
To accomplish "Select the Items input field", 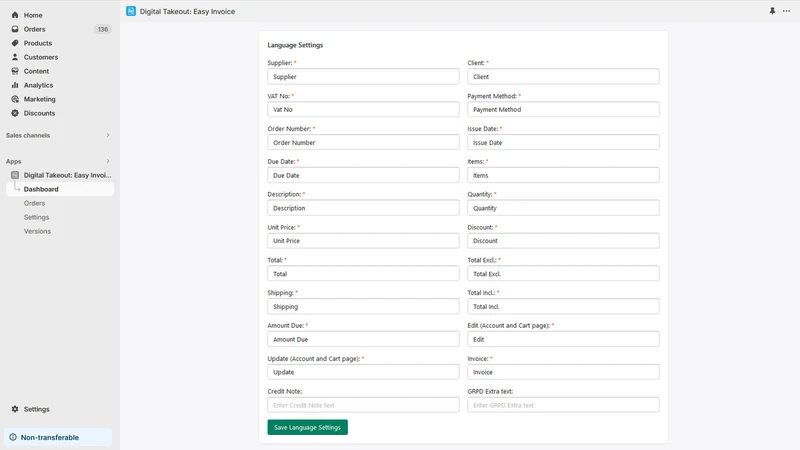I will (x=563, y=175).
